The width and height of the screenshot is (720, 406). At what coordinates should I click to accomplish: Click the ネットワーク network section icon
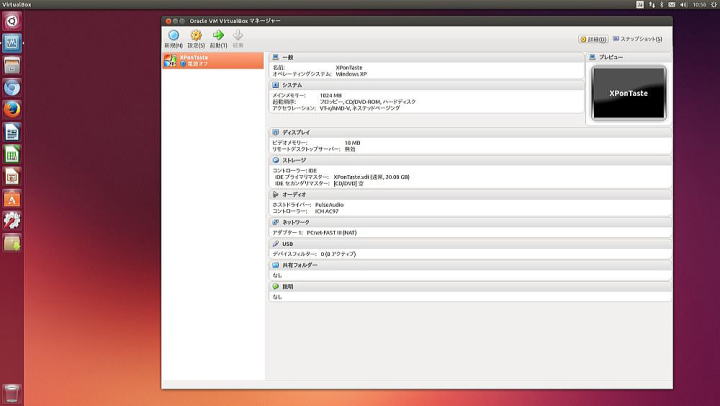pyautogui.click(x=276, y=222)
